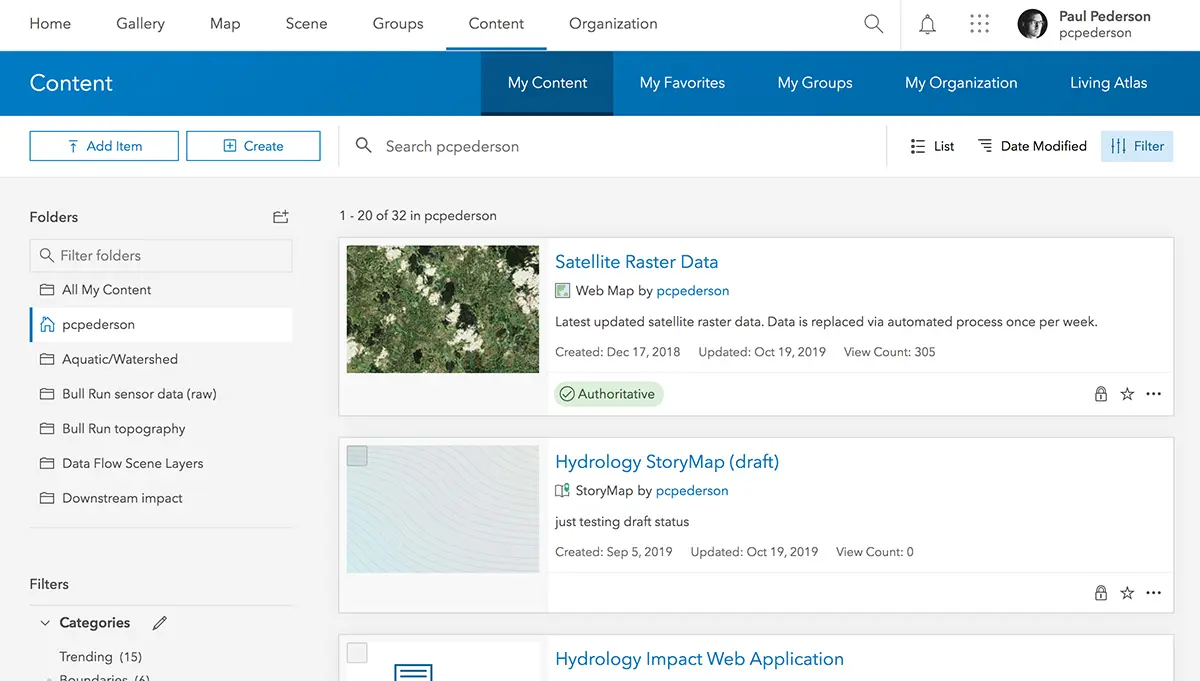Switch to the My Favorites tab
The width and height of the screenshot is (1200, 681).
pos(681,83)
